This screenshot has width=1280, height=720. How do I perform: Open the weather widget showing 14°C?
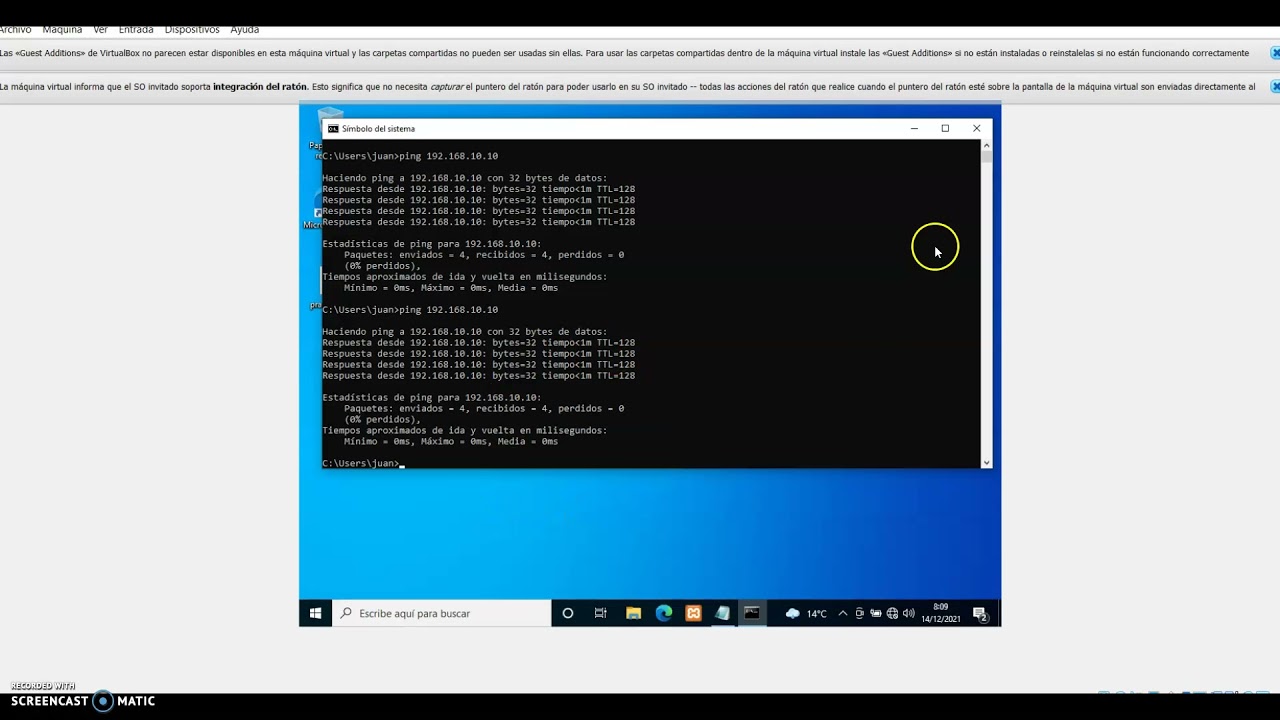[806, 613]
